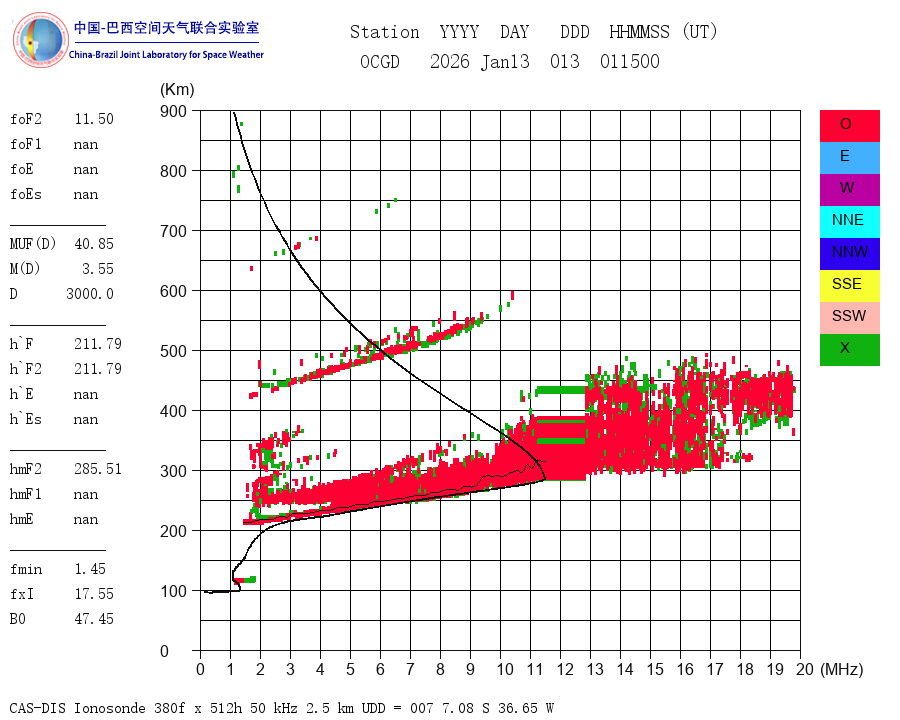Viewport: 900px width, 720px height.
Task: Click the hmE parameter label
Action: click(x=22, y=519)
